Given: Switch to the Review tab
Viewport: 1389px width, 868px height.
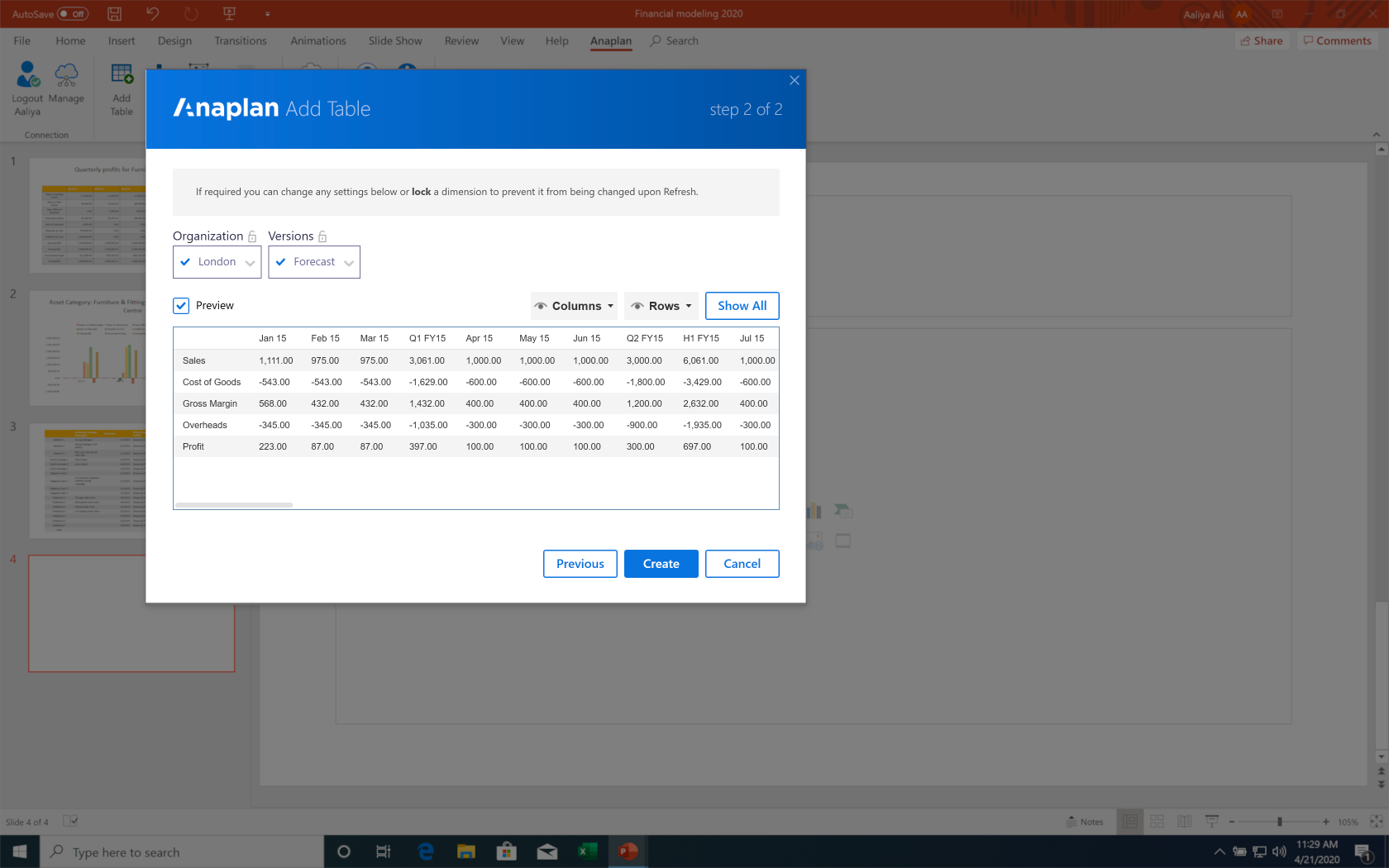Looking at the screenshot, I should tap(461, 41).
